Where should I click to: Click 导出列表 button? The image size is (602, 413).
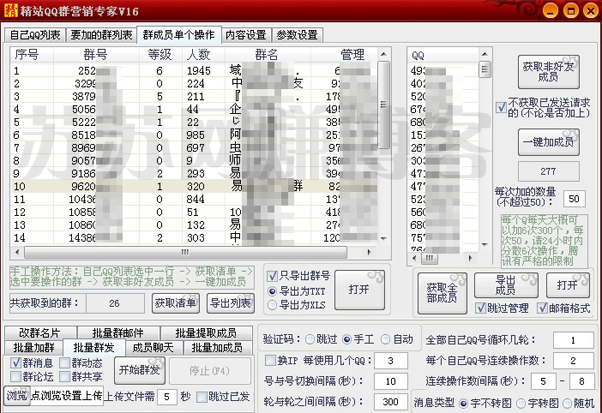pyautogui.click(x=230, y=303)
